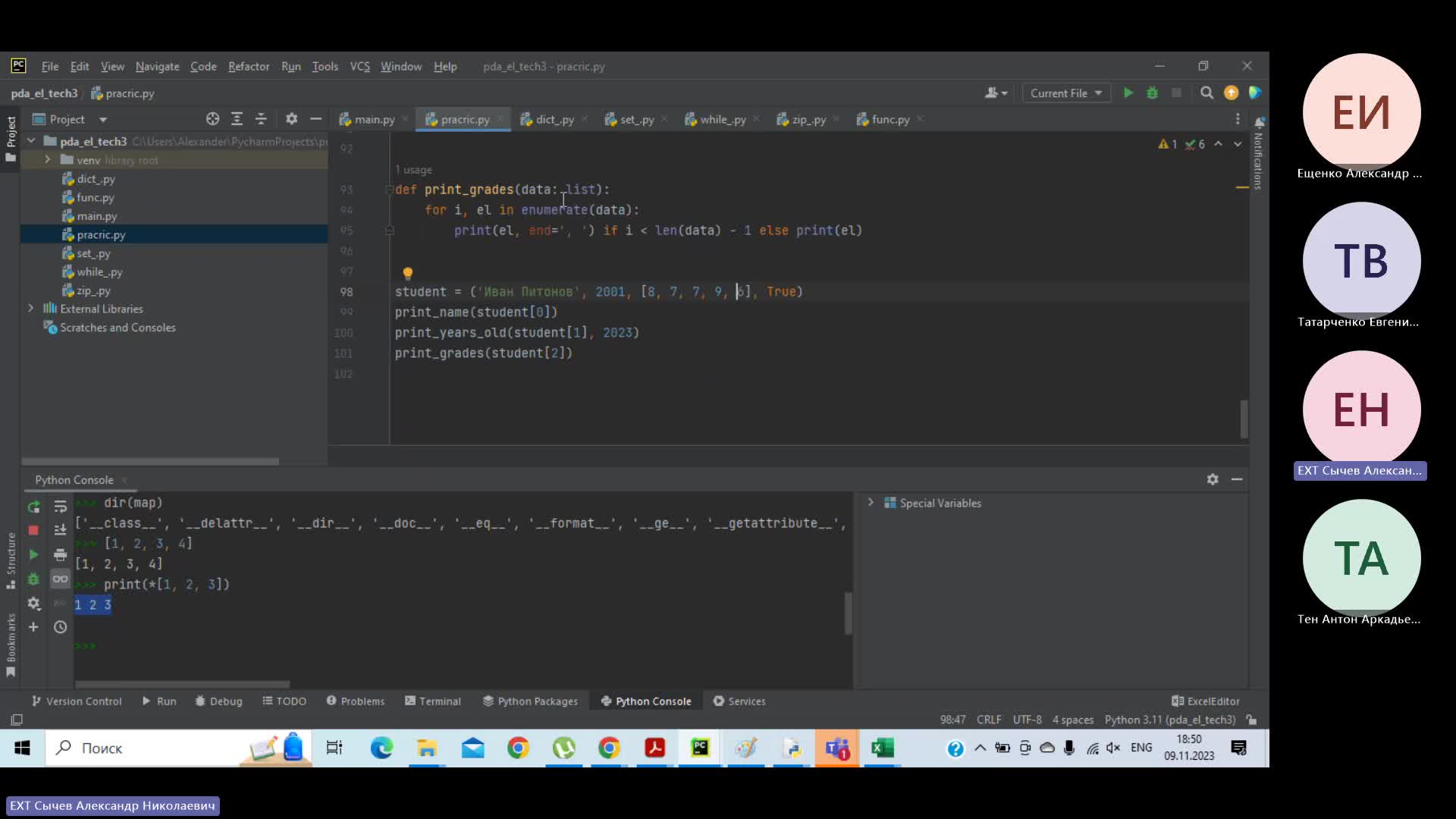
Task: Click the UTF-8 encoding status entry
Action: 1027,720
